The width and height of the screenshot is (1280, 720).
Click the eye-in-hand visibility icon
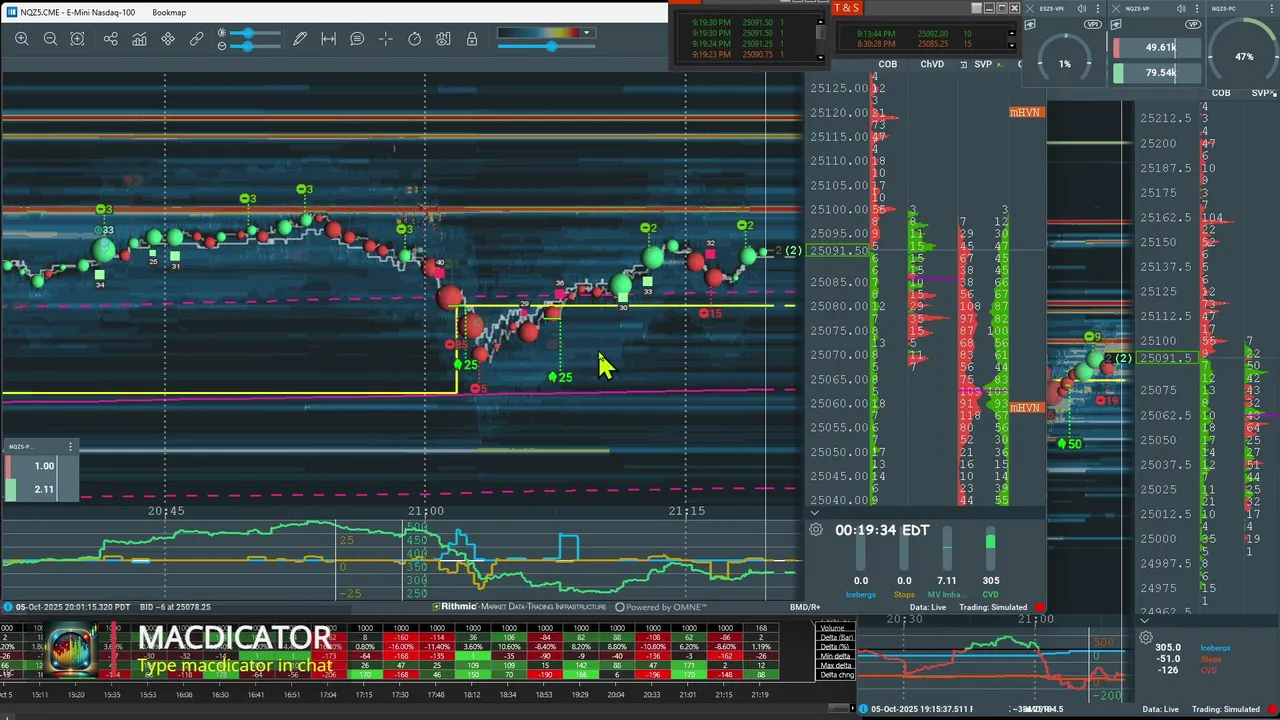[443, 39]
